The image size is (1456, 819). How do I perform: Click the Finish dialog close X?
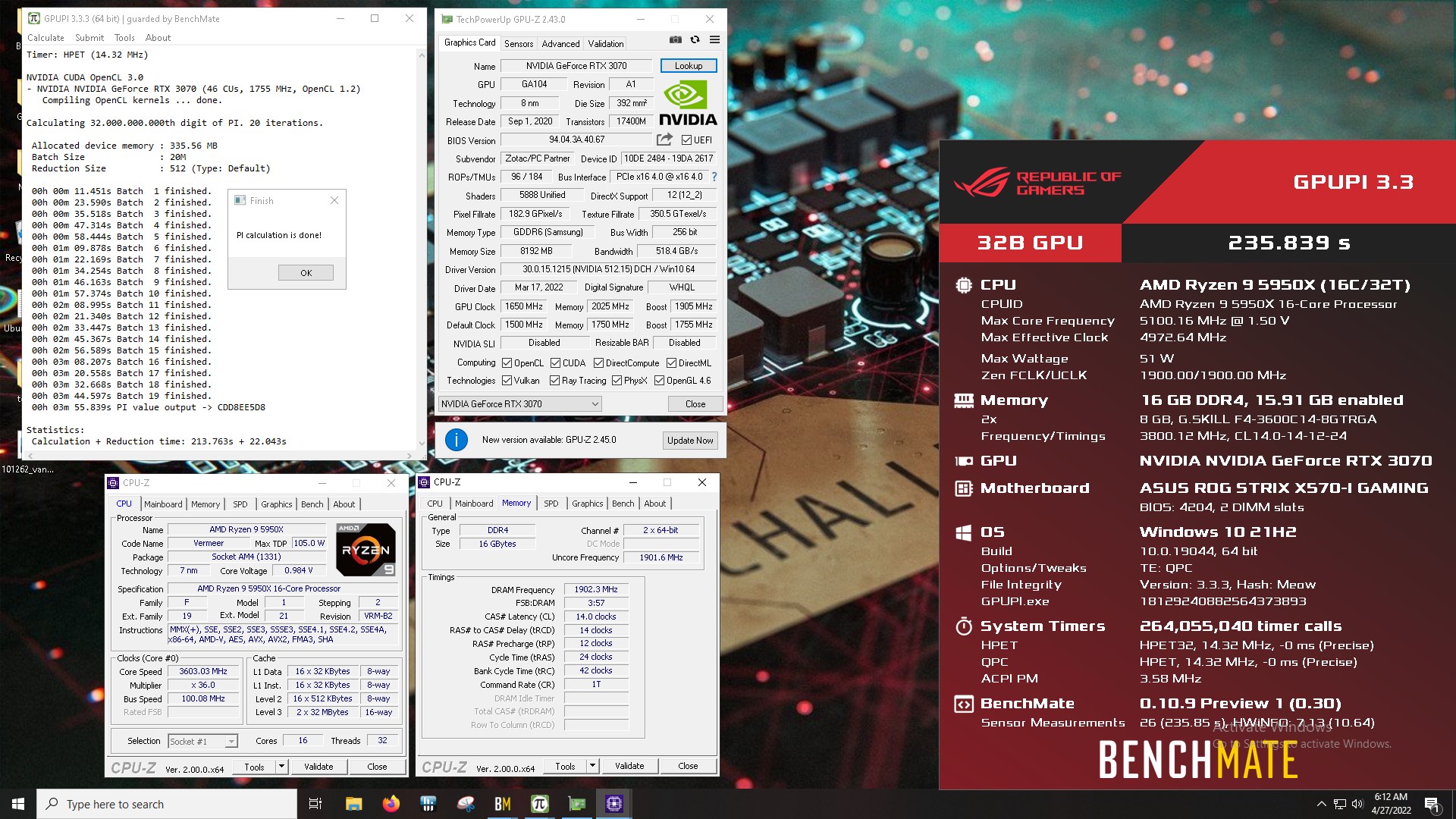(334, 200)
